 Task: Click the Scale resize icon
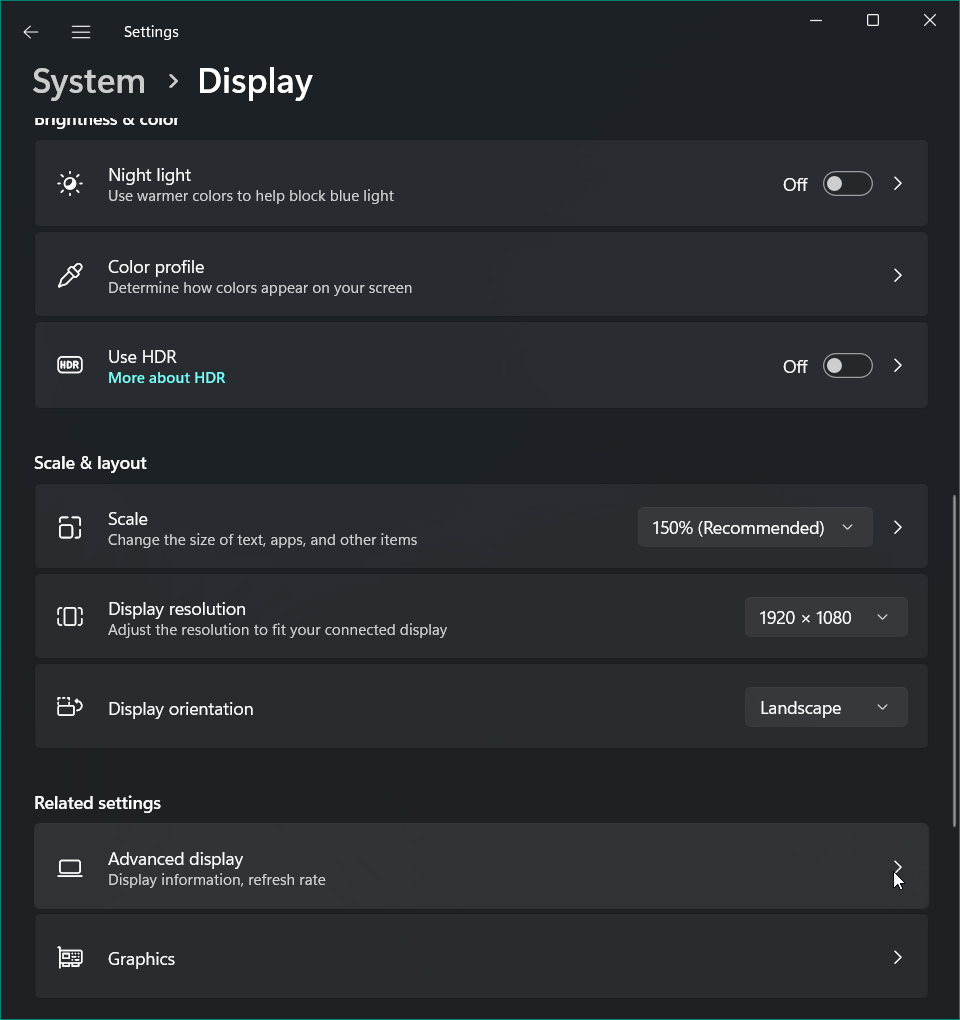click(x=69, y=527)
